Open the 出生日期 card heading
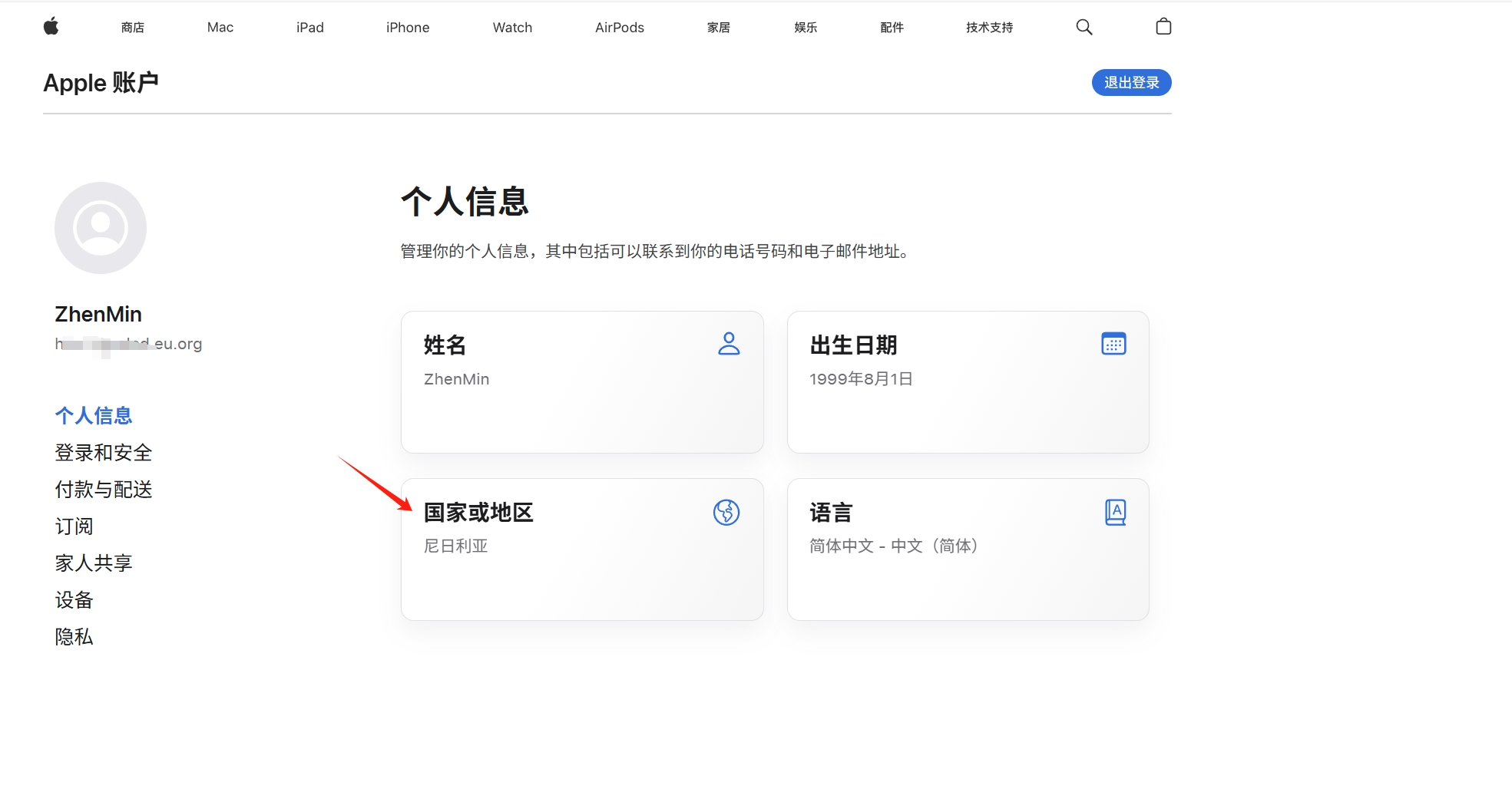Viewport: 1512px width, 792px height. click(x=853, y=345)
